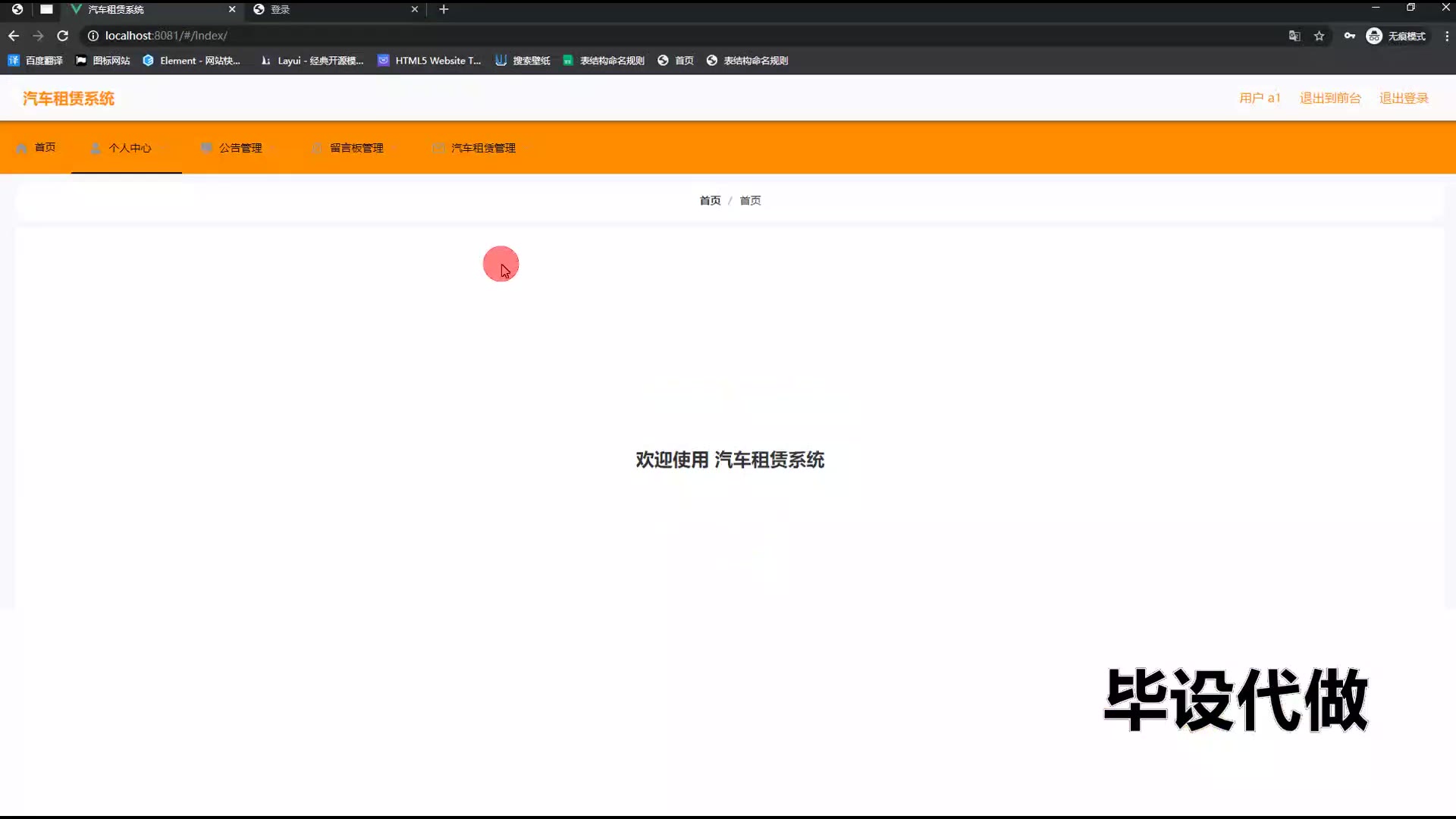Click the 用户 a1 account label

(x=1260, y=98)
